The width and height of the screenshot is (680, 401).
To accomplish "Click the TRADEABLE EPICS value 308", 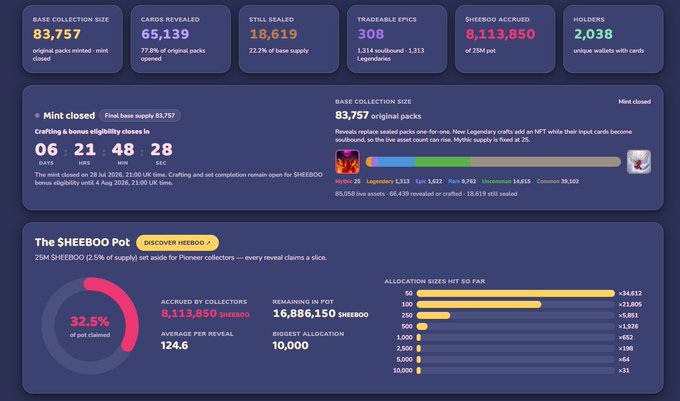I will (x=371, y=34).
